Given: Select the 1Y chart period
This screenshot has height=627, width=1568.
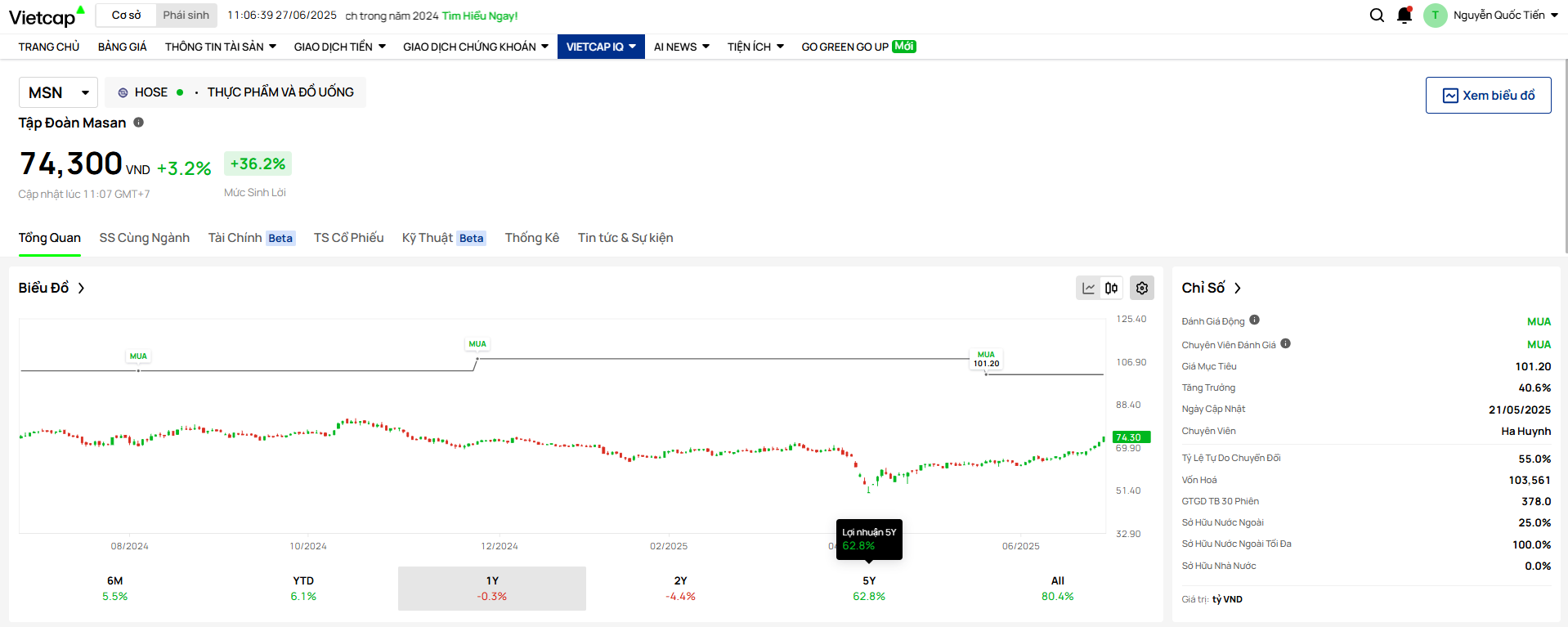Looking at the screenshot, I should click(x=492, y=589).
